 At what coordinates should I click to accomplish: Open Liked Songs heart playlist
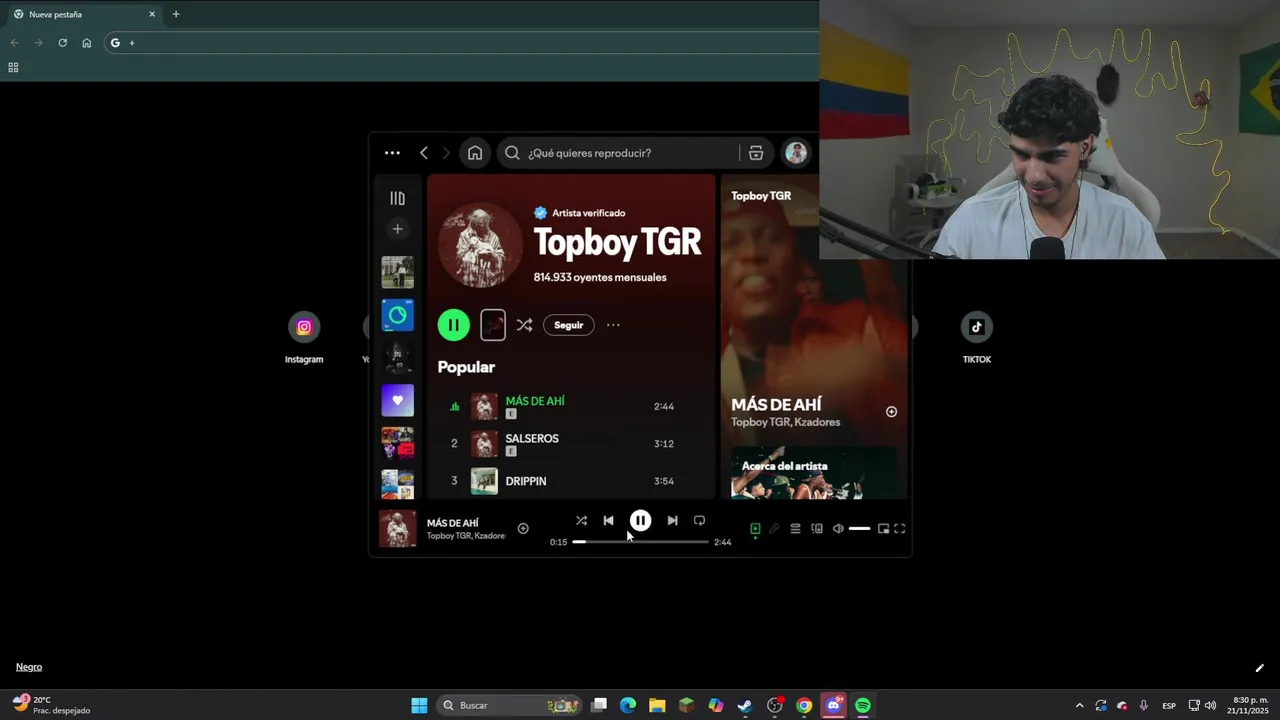(397, 400)
